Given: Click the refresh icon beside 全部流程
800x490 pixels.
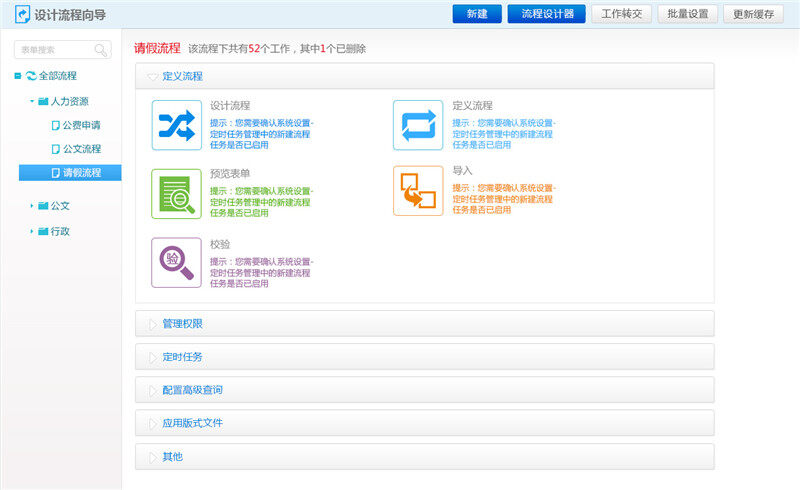Looking at the screenshot, I should 32,76.
